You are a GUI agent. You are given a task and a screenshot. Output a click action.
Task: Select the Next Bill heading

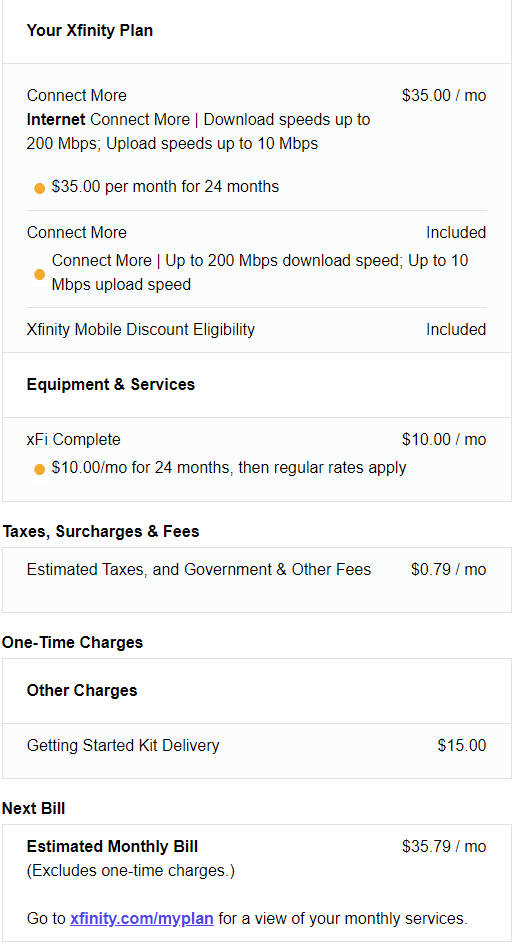click(34, 809)
